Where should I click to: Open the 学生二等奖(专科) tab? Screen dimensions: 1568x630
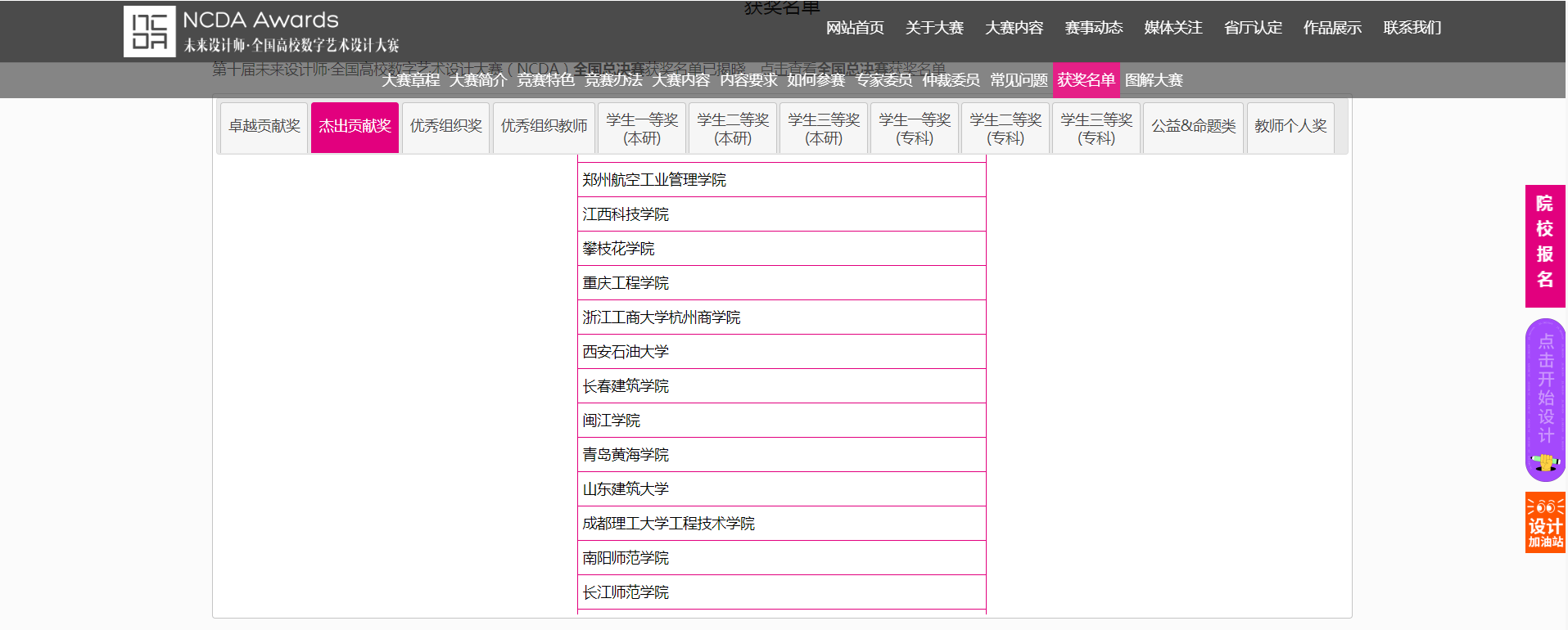[1005, 128]
